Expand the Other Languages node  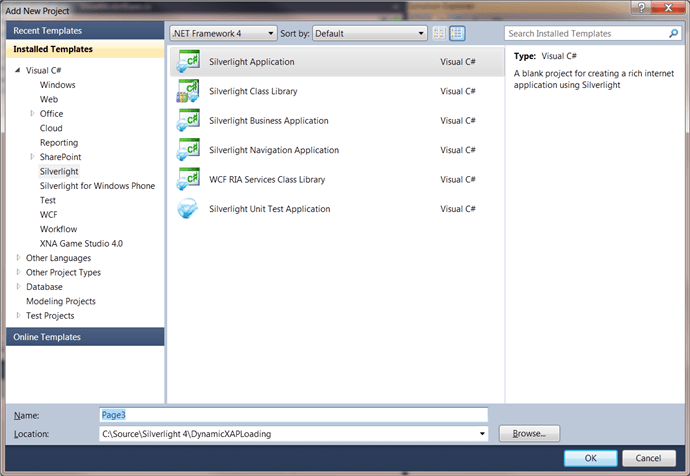[18, 258]
